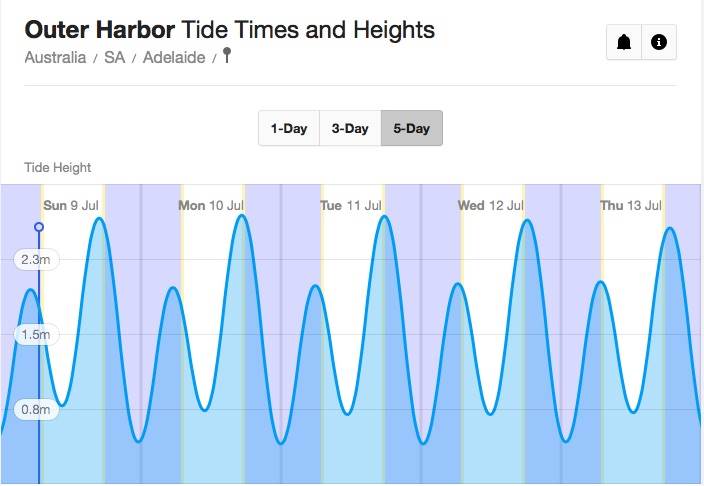Click the Mon 10 Jul date label
Image resolution: width=704 pixels, height=486 pixels.
(211, 206)
